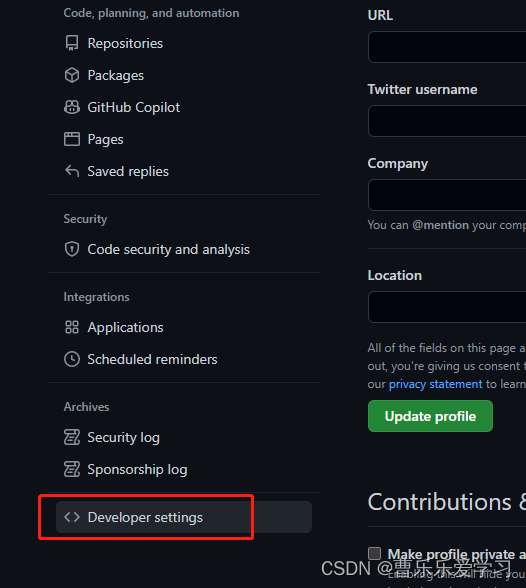Click the Security log icon
526x588 pixels.
pos(72,437)
